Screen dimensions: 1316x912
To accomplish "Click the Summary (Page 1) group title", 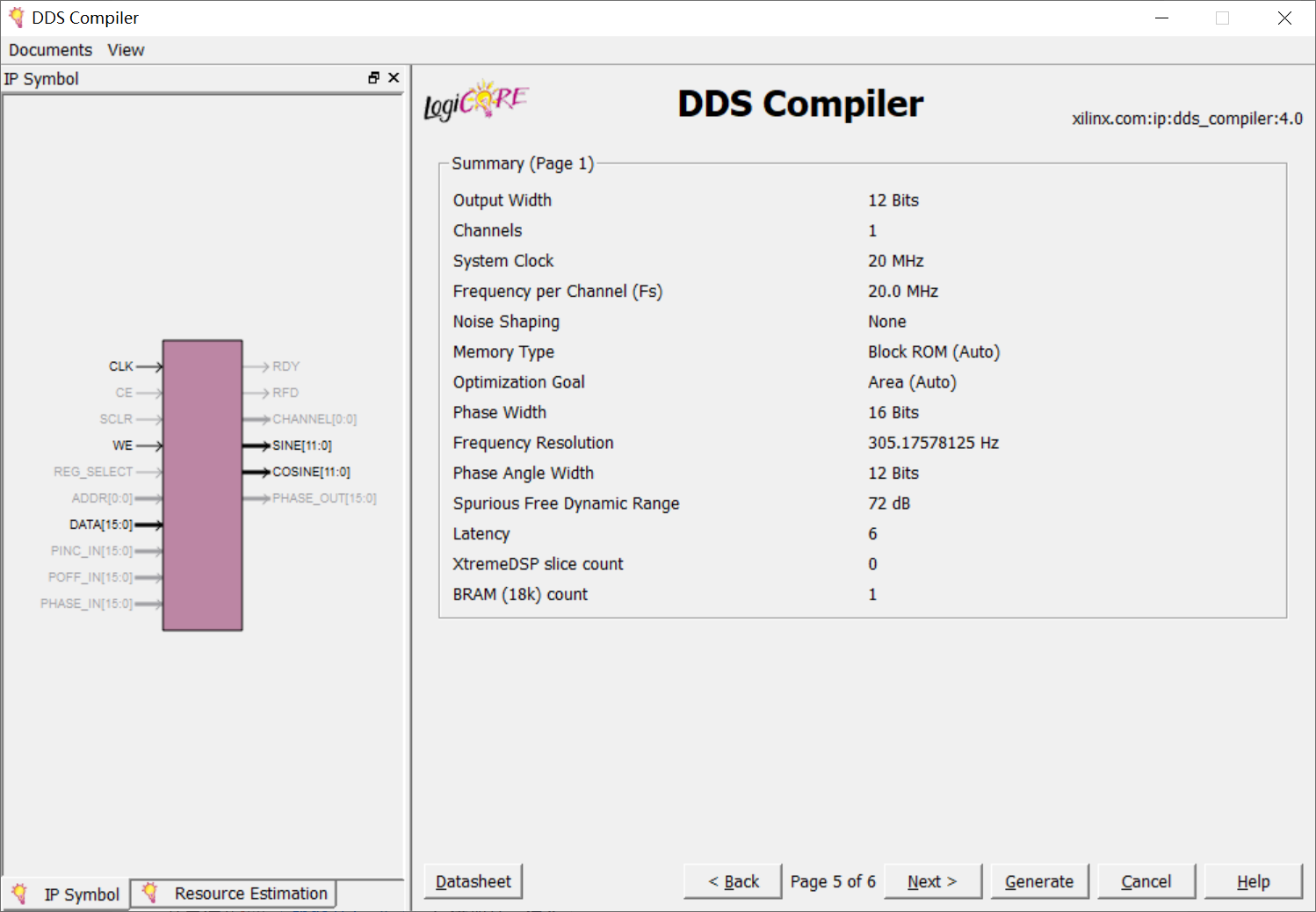I will coord(523,163).
